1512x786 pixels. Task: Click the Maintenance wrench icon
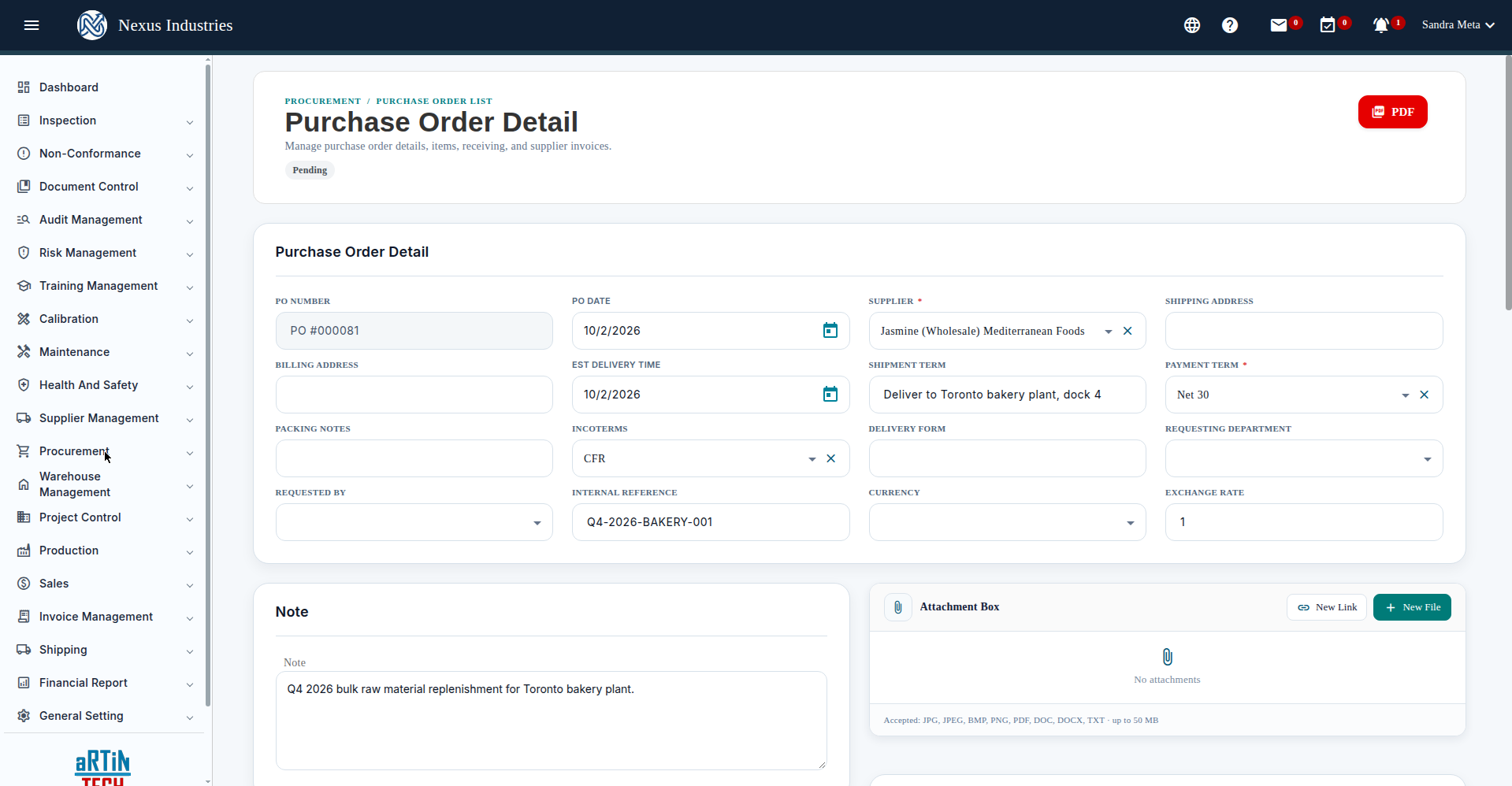pos(24,352)
